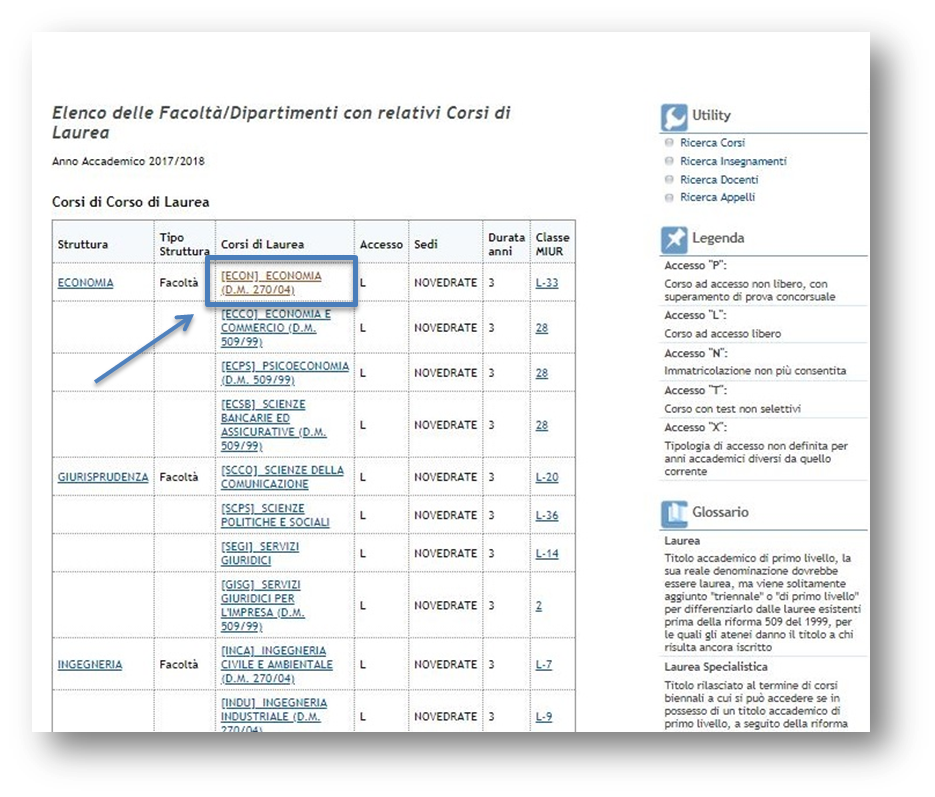935x797 pixels.
Task: Click the L-9 MIUR class link
Action: tap(544, 716)
